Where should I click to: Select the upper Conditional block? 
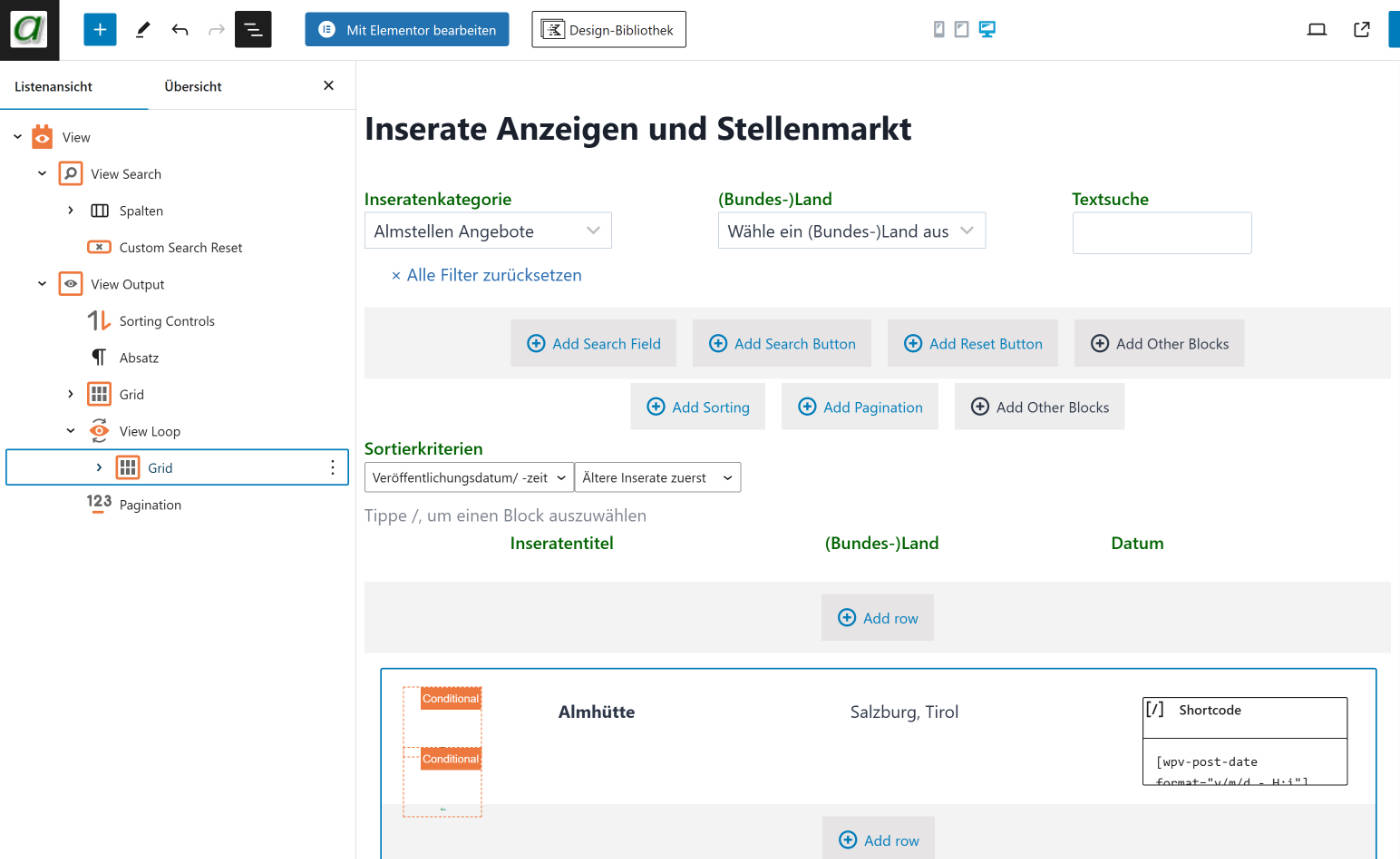(x=450, y=699)
